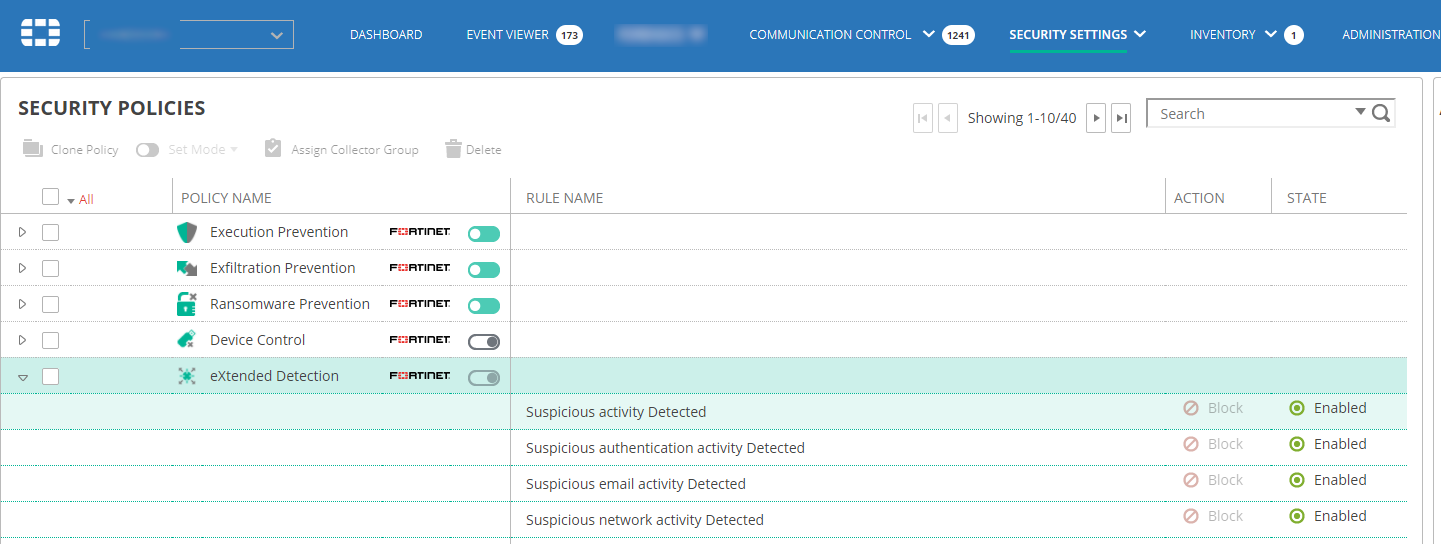Click the Exfiltration Prevention policy icon
Image resolution: width=1441 pixels, height=544 pixels.
(187, 268)
